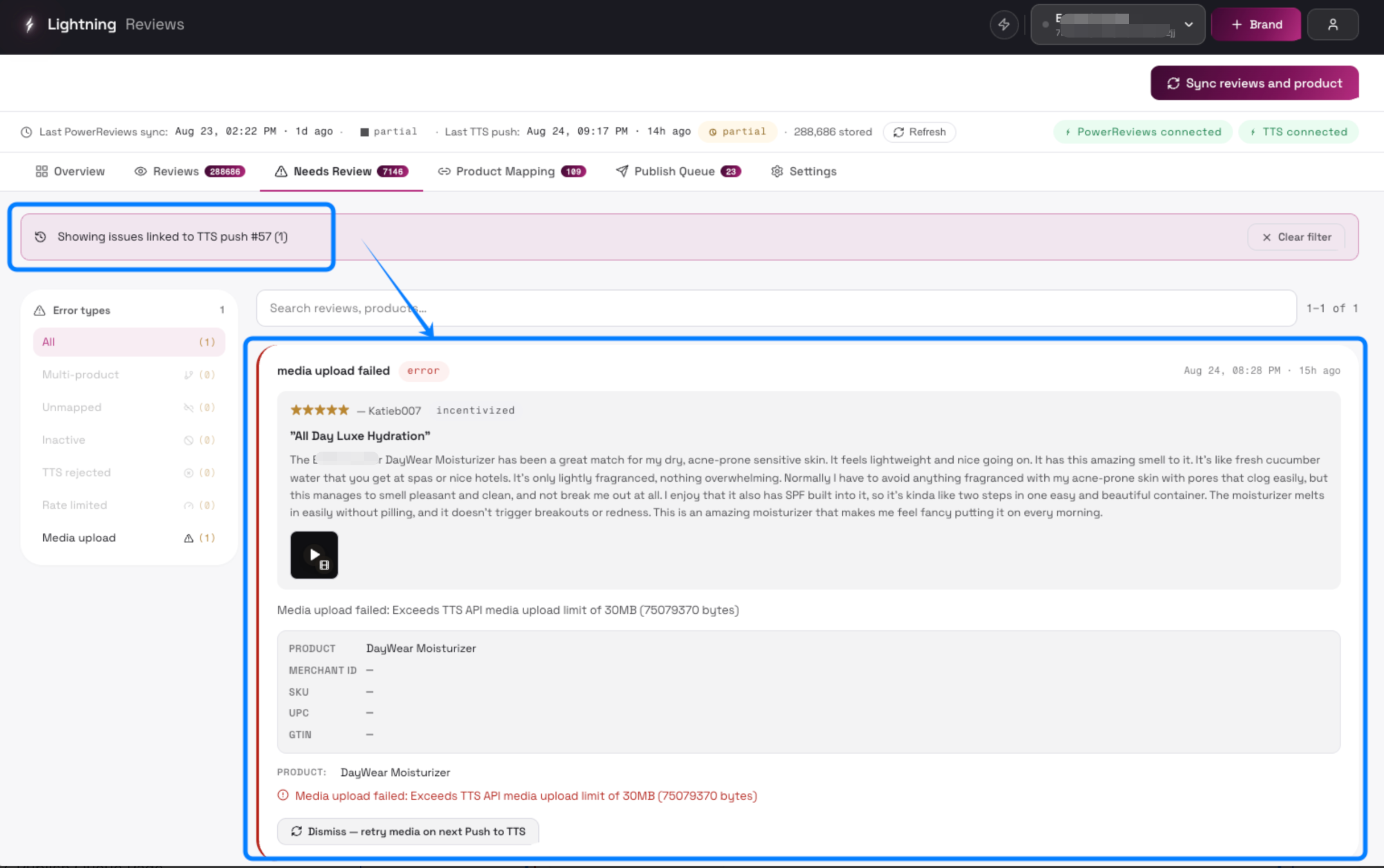This screenshot has height=868, width=1384.
Task: Play the review video thumbnail
Action: pyautogui.click(x=314, y=555)
